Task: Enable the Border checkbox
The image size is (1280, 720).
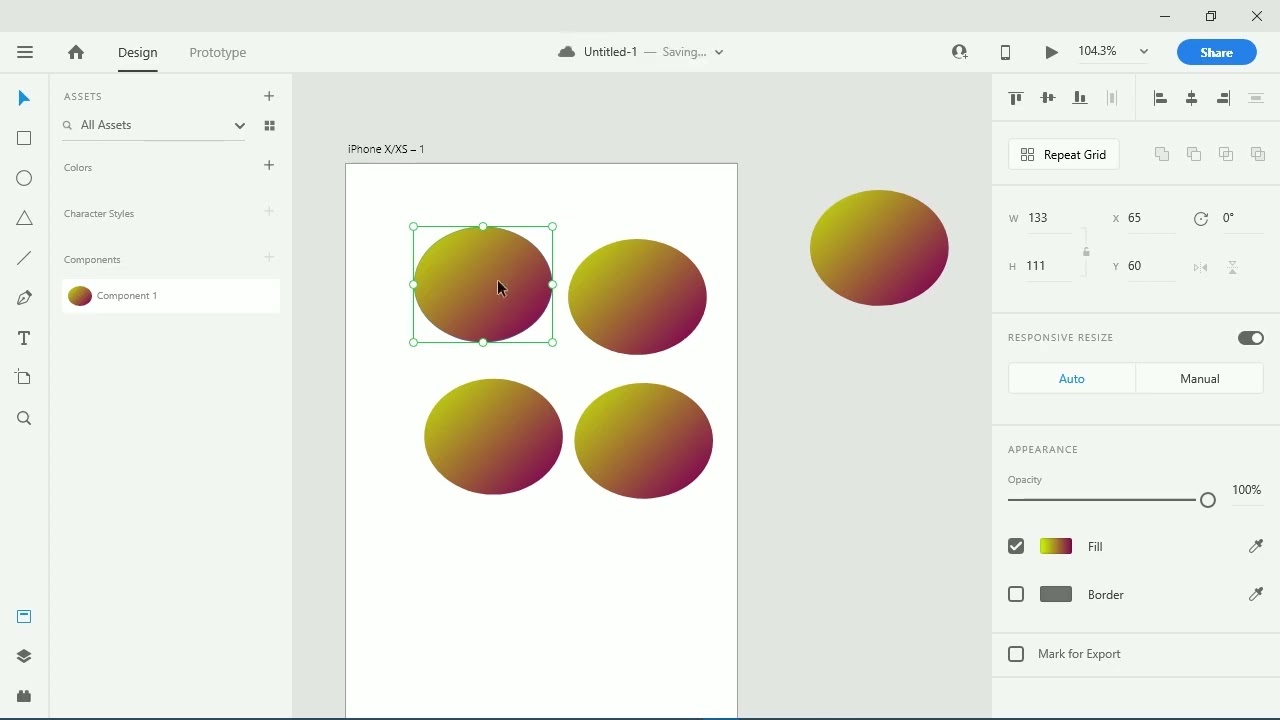Action: tap(1016, 594)
